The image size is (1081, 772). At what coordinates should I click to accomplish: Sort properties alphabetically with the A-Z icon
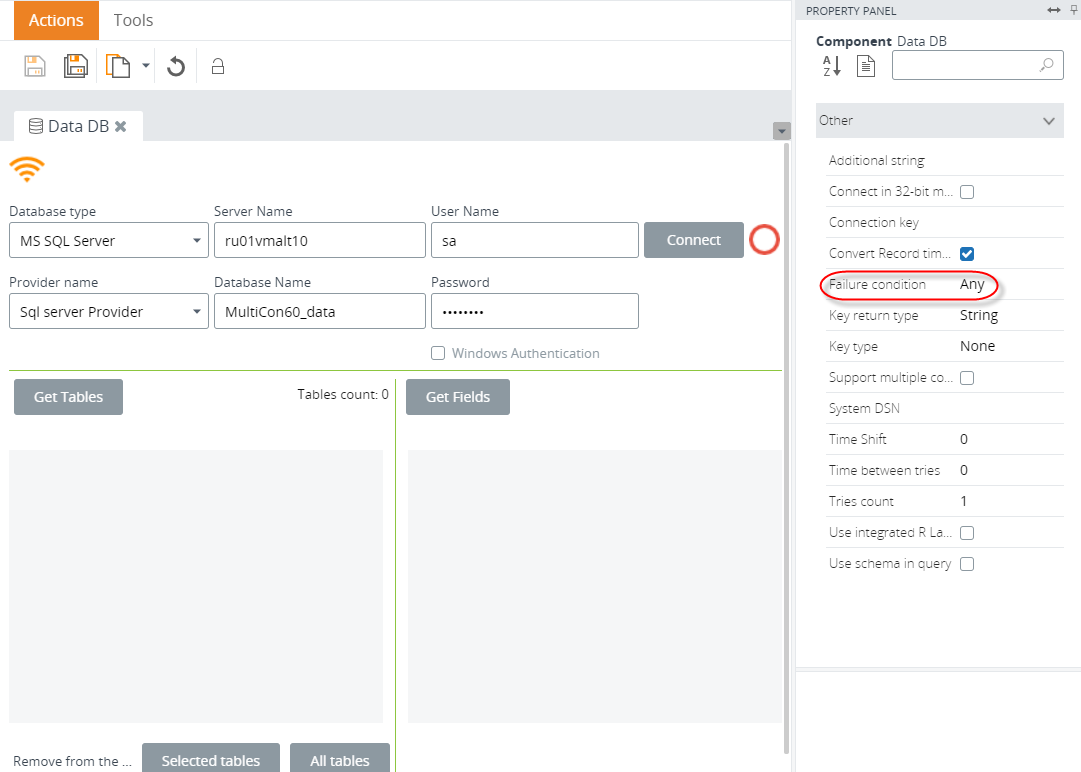tap(832, 66)
